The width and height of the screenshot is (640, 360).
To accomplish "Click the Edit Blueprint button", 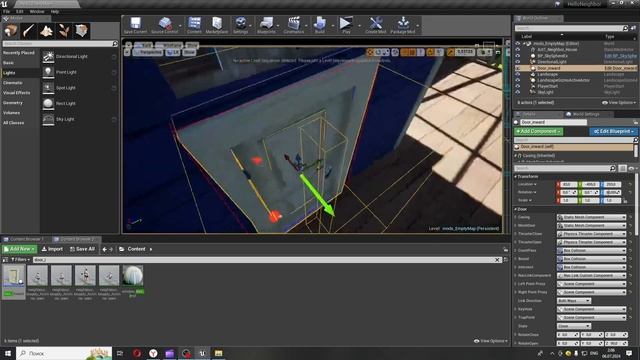I will point(613,131).
